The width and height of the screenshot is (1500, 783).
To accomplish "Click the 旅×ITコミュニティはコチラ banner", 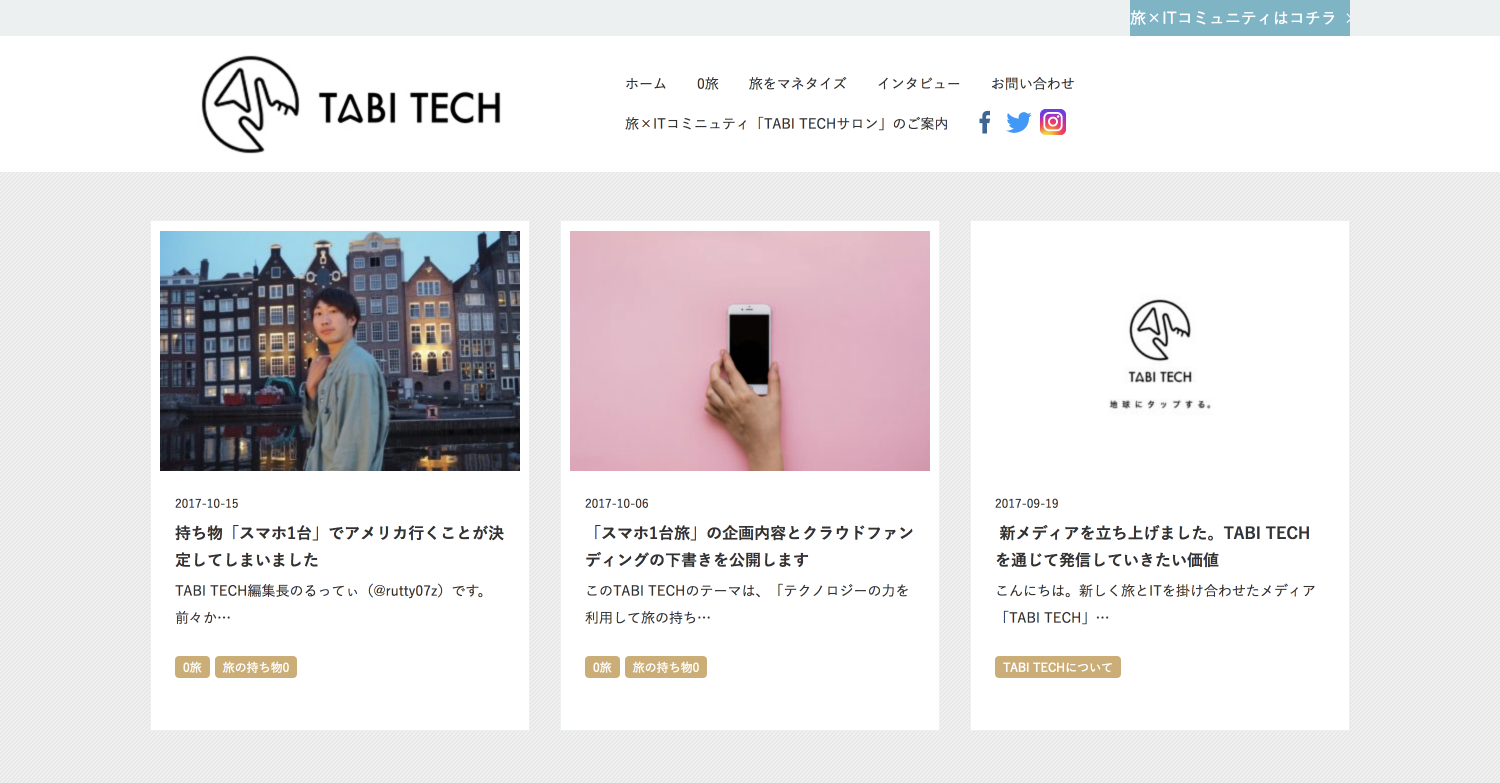I will click(x=1240, y=18).
